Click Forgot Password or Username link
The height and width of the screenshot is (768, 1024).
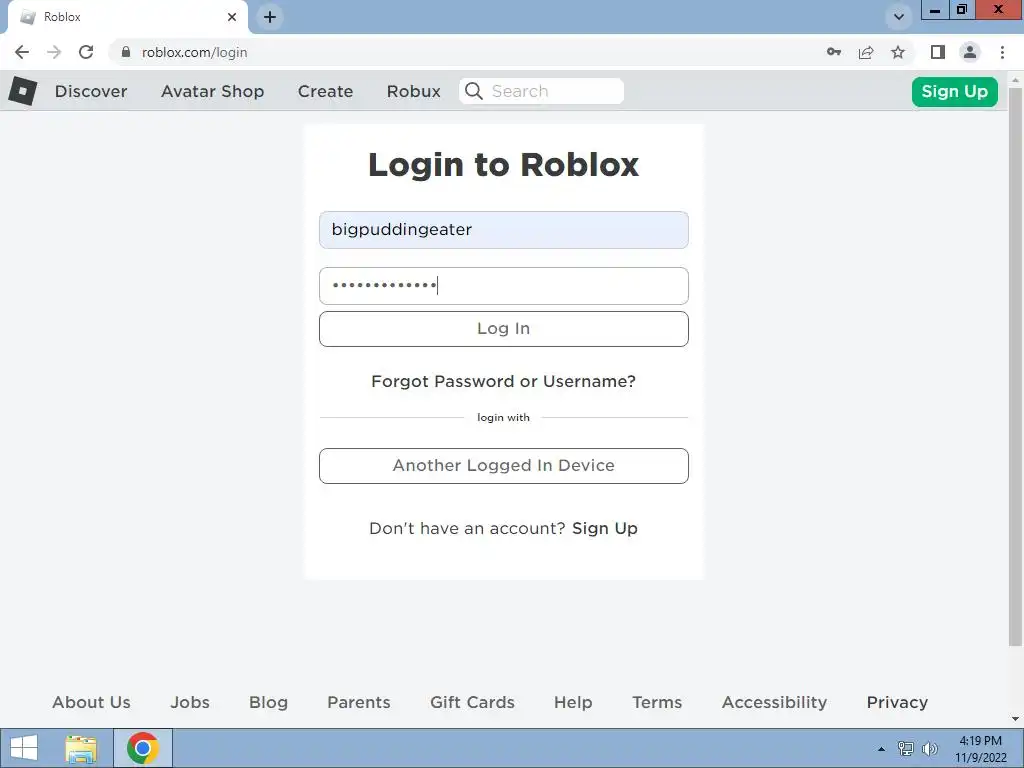503,381
